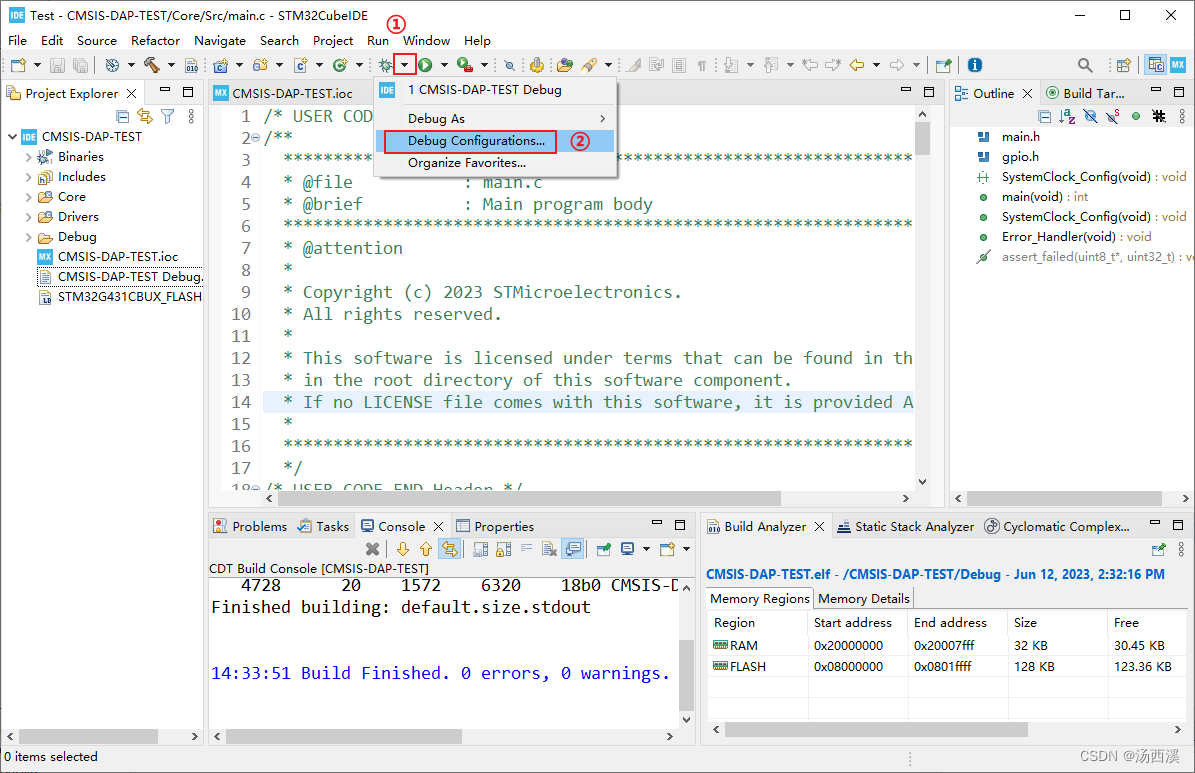The image size is (1195, 773).
Task: Switch to the C/C++ perspective icon
Action: [1156, 66]
